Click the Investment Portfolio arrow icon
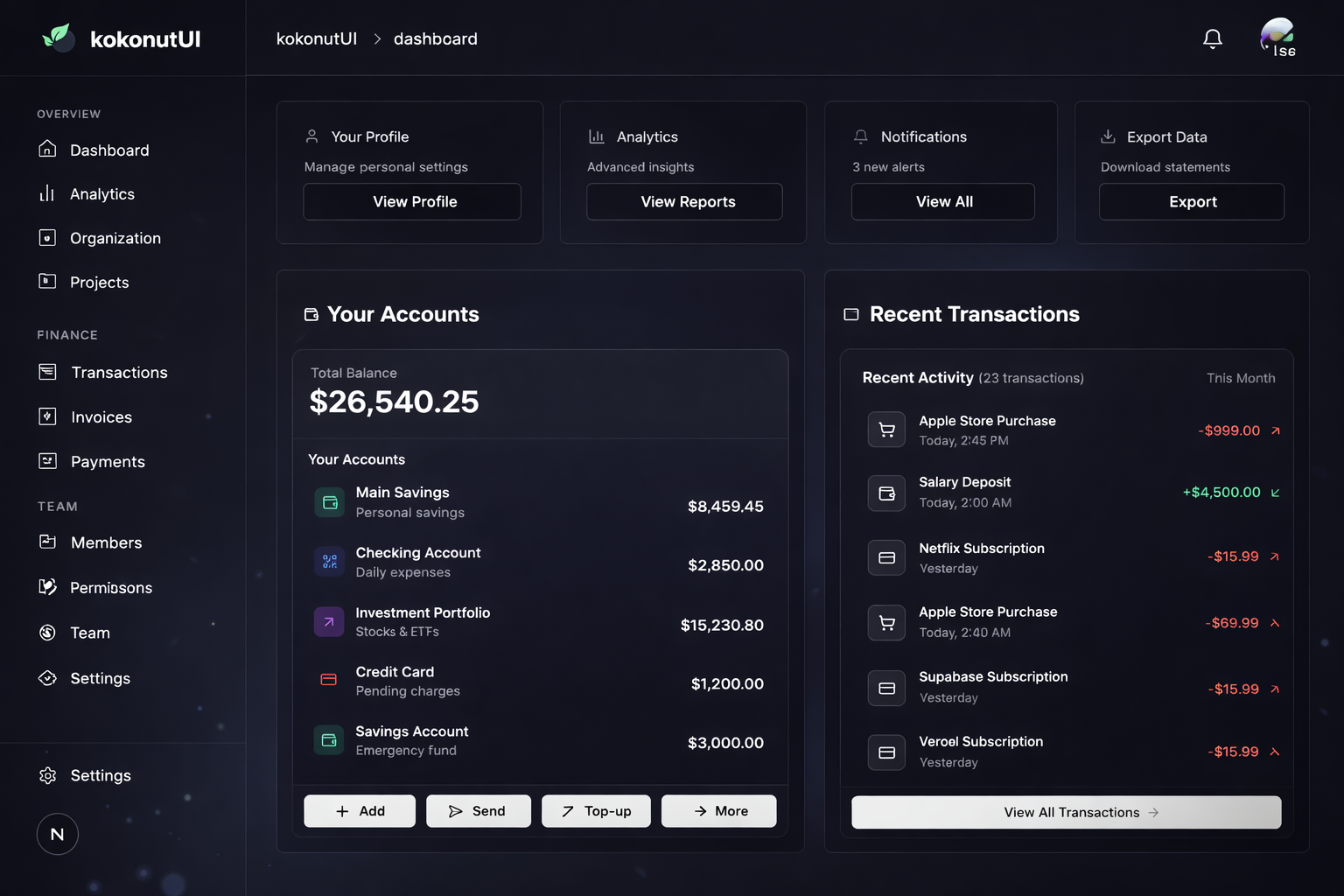 click(x=329, y=622)
